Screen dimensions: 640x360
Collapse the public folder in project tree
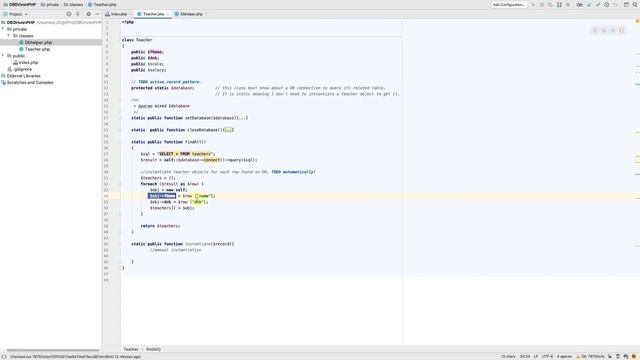3,56
